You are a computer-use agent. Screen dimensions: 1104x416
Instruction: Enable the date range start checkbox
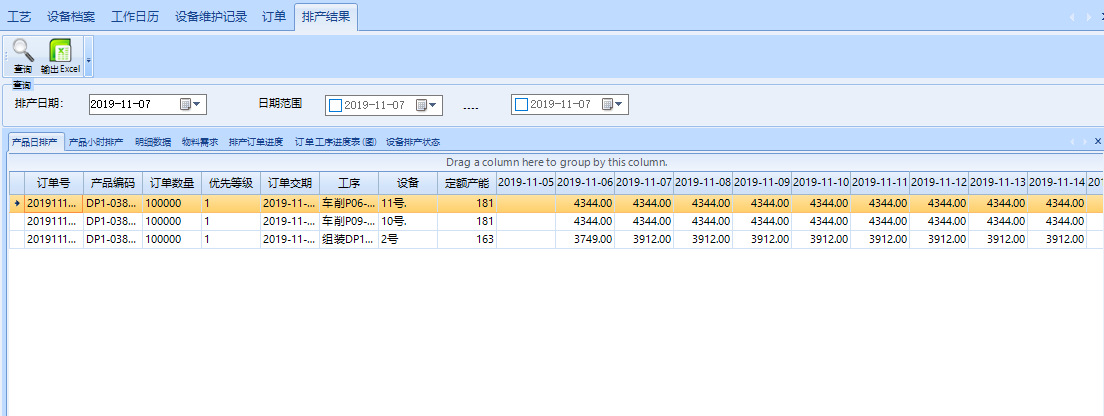coord(335,105)
